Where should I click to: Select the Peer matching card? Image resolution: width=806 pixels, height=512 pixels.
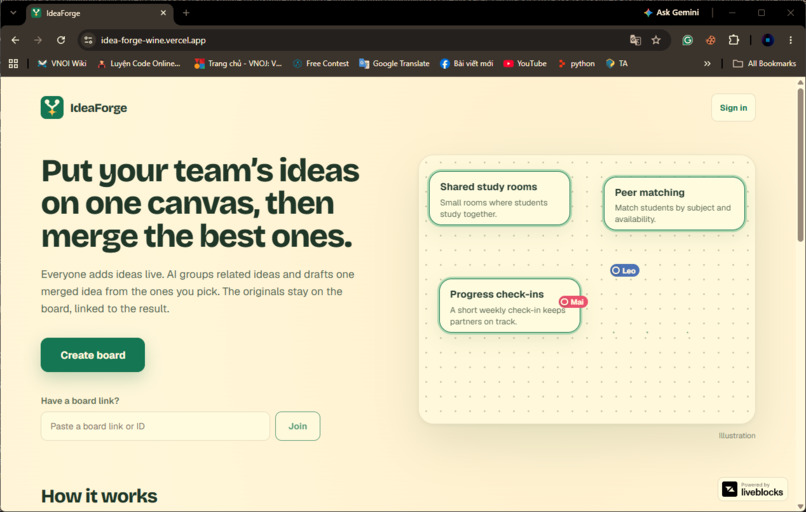[674, 204]
